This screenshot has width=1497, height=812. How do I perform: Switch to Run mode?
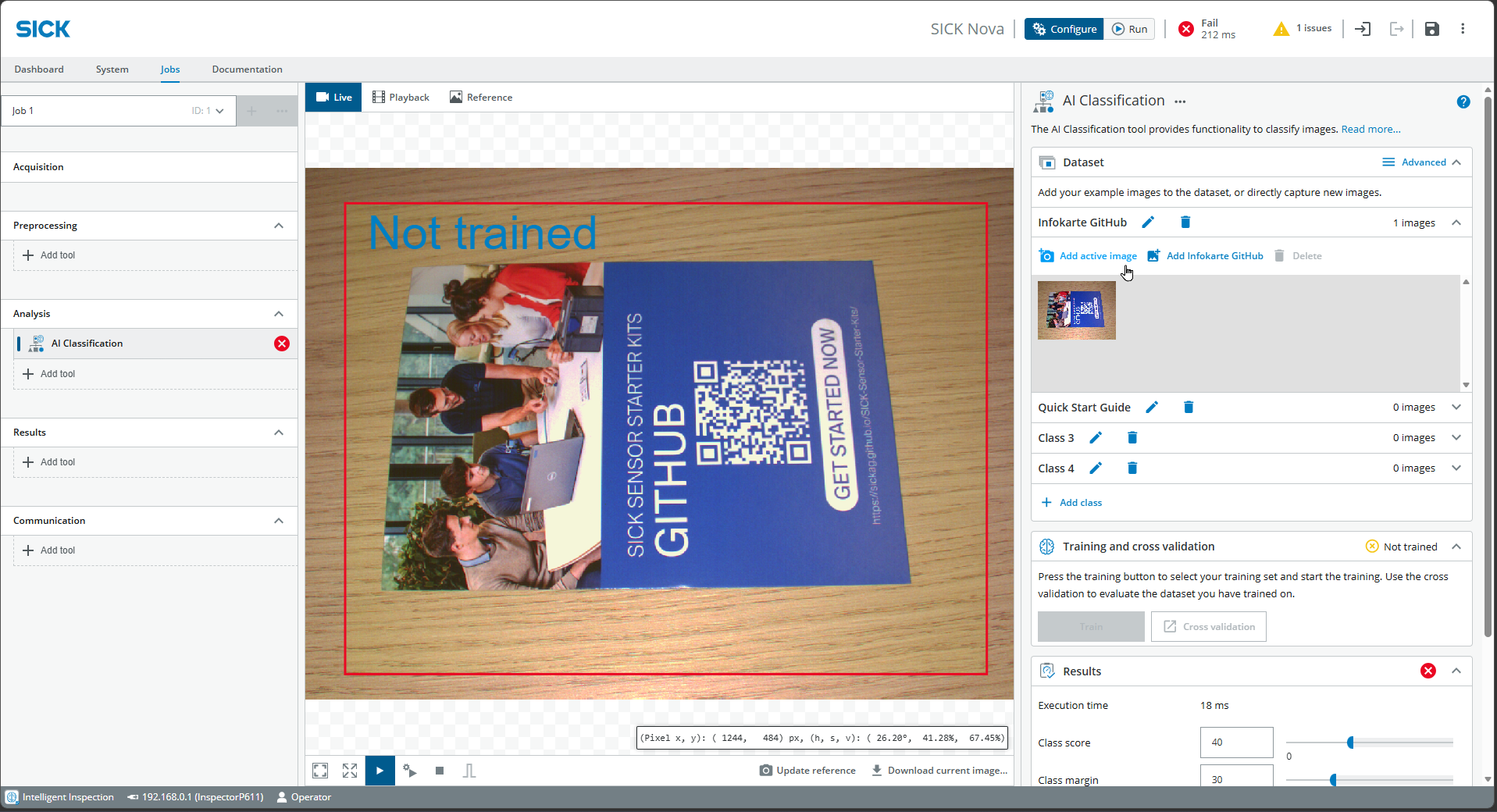click(1129, 29)
